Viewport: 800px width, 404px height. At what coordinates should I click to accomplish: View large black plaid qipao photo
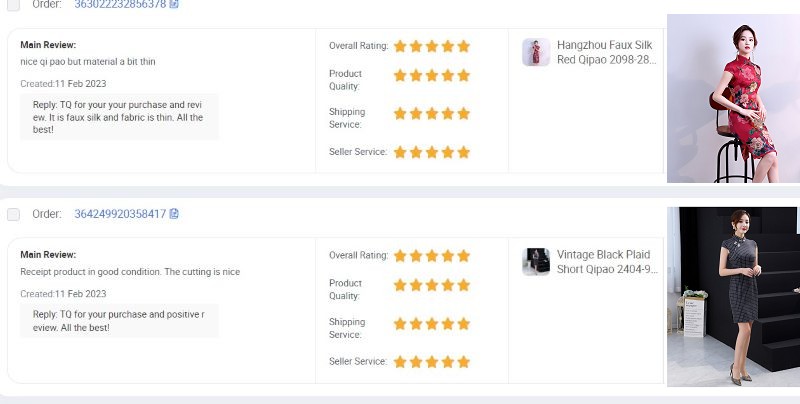pos(733,296)
